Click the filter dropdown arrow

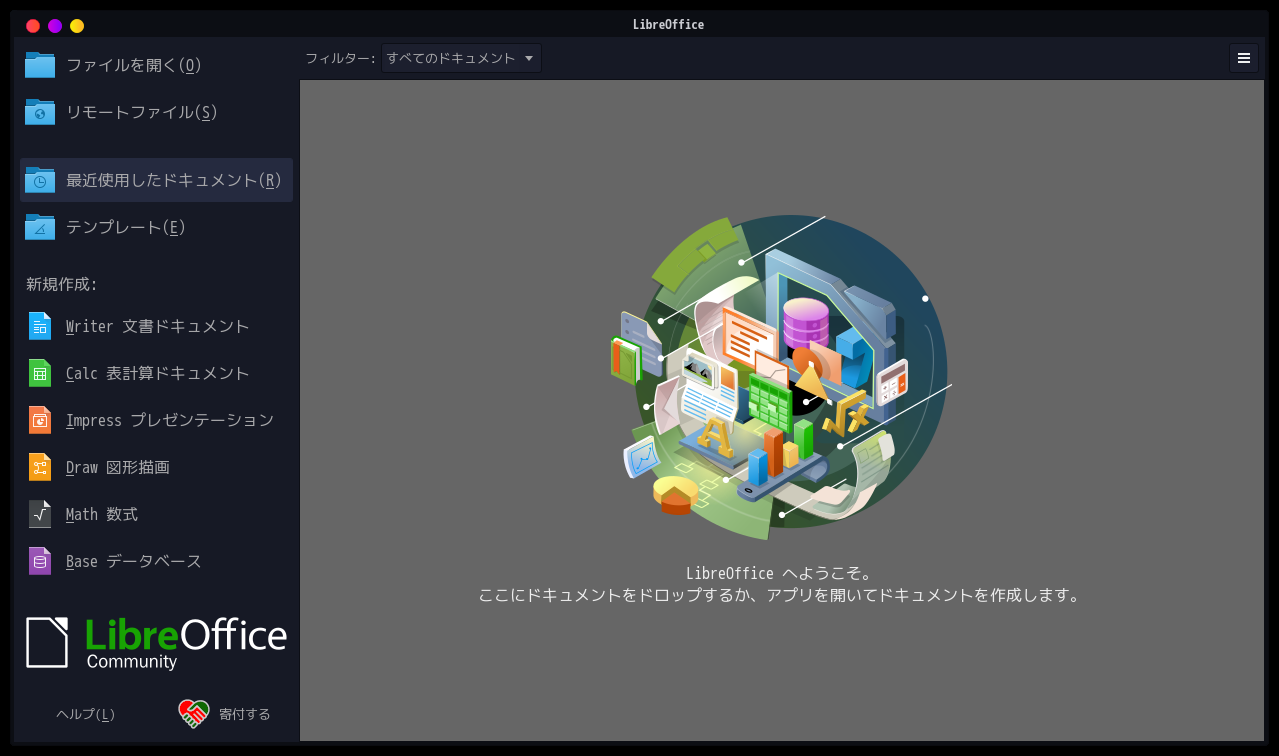[x=528, y=58]
